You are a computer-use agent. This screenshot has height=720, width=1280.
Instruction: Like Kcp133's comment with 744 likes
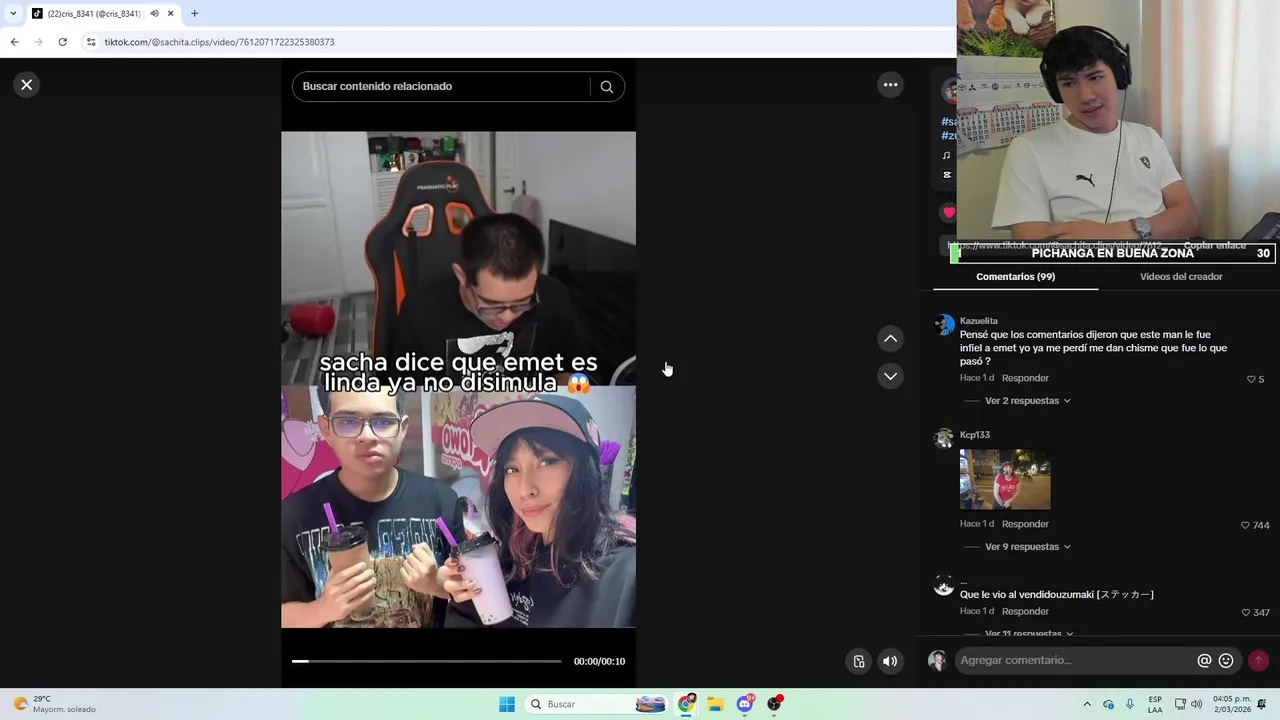coord(1245,525)
